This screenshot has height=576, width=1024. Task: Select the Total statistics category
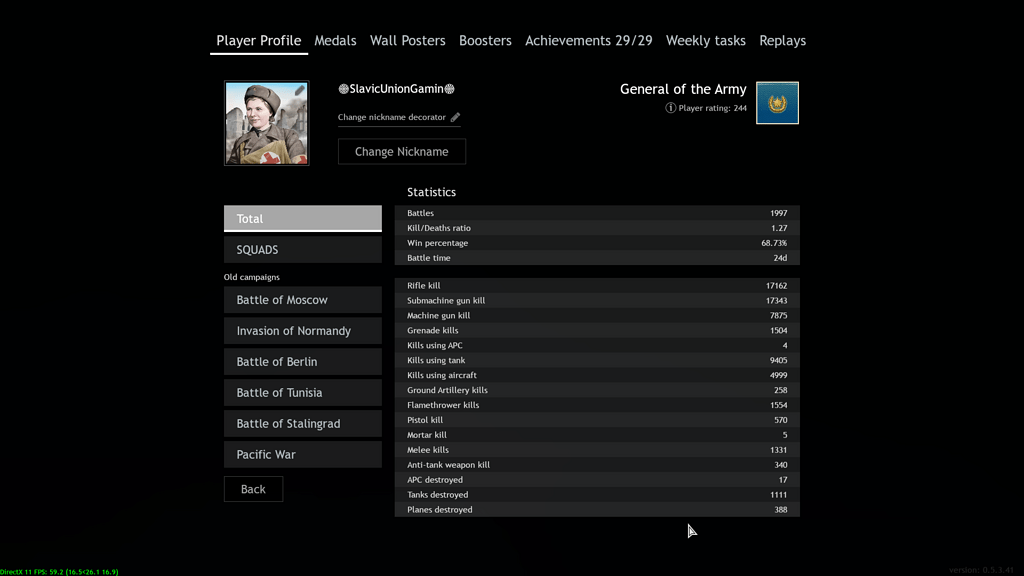[x=302, y=219]
